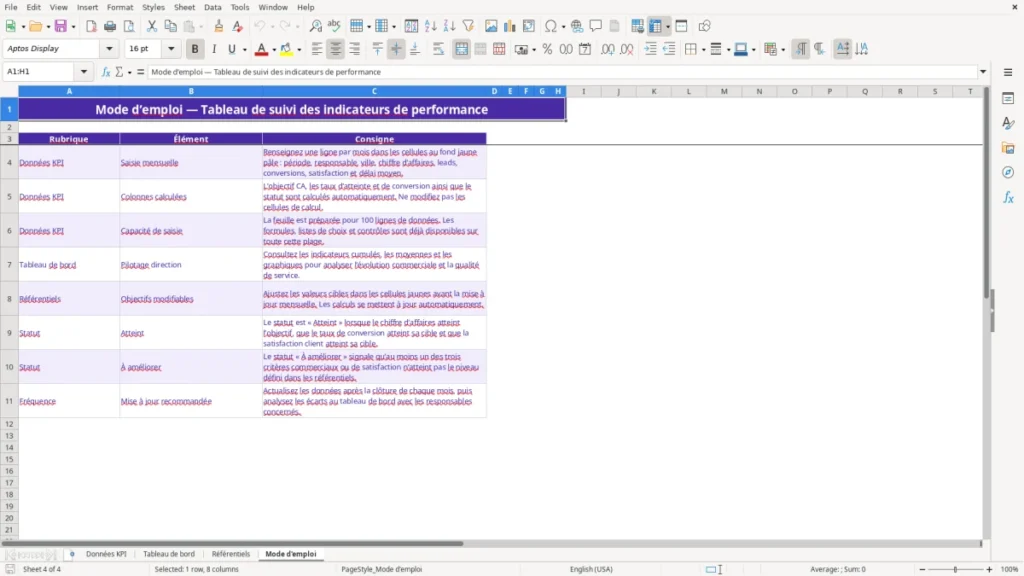Open sidebar Navigator compass icon

[1008, 172]
